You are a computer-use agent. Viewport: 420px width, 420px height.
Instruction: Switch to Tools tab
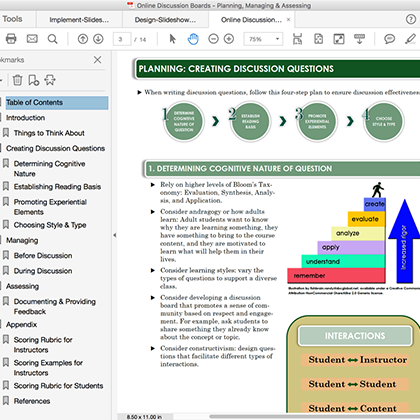click(12, 19)
